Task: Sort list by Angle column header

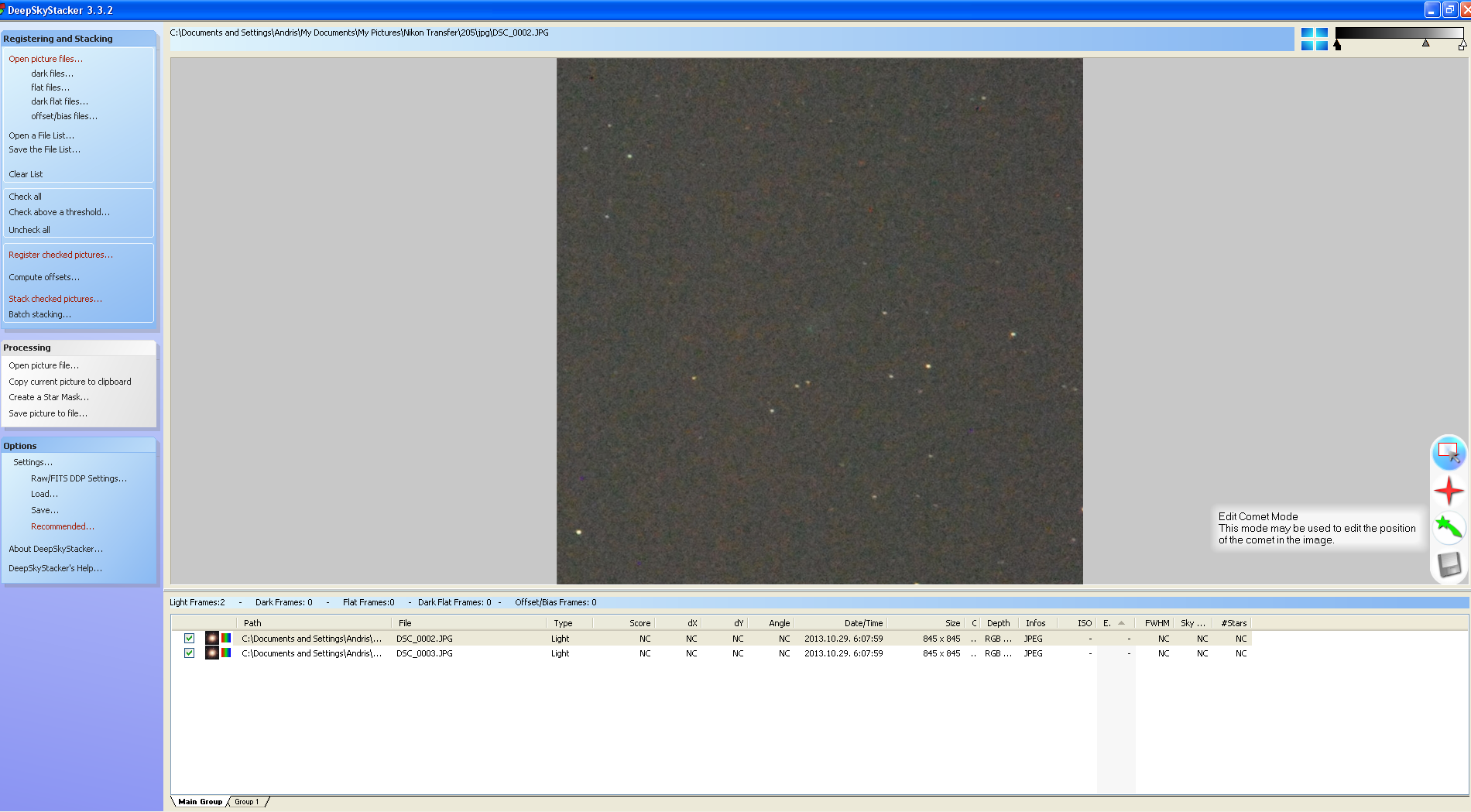Action: (771, 623)
